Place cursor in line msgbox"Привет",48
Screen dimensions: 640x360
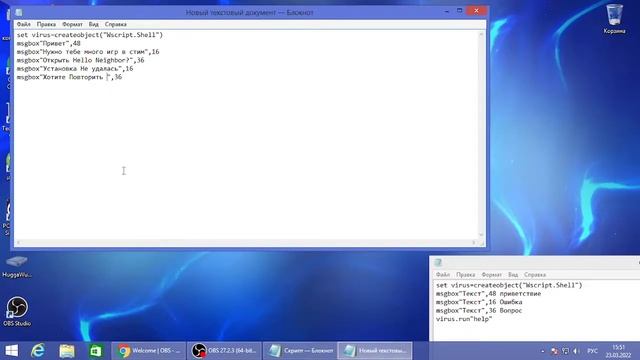(x=49, y=43)
